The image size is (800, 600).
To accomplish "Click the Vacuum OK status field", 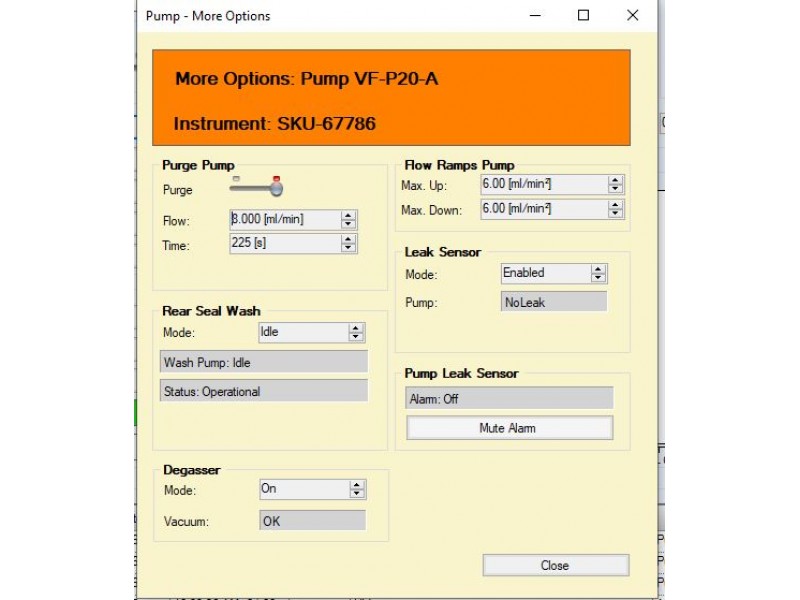I will pos(312,521).
